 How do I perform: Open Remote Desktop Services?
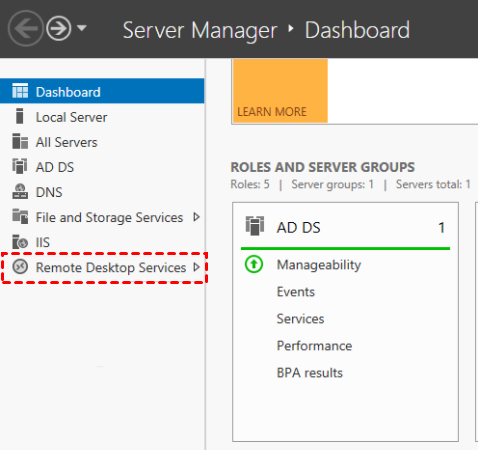111,267
